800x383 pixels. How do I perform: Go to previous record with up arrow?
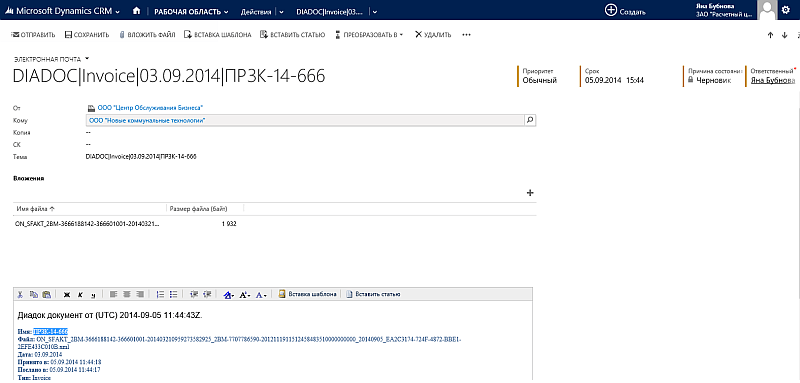tap(770, 35)
